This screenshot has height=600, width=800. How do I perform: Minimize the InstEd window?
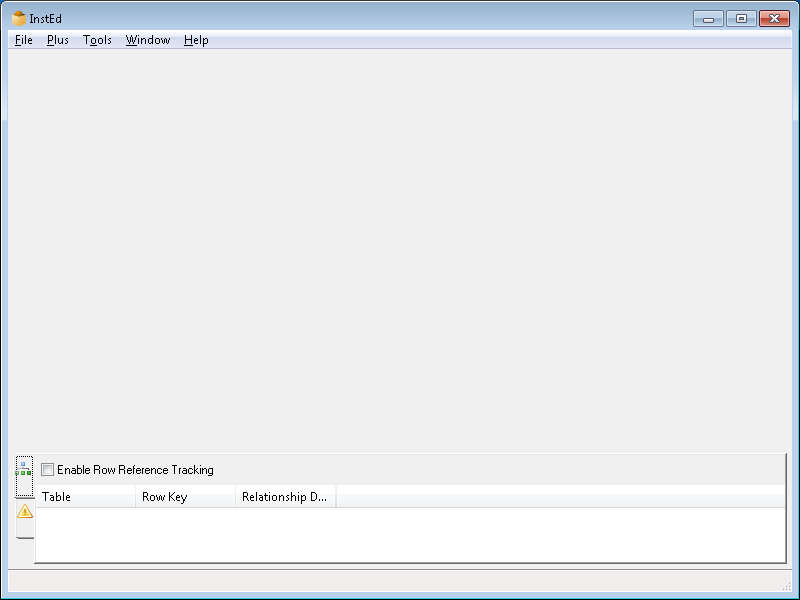[709, 17]
